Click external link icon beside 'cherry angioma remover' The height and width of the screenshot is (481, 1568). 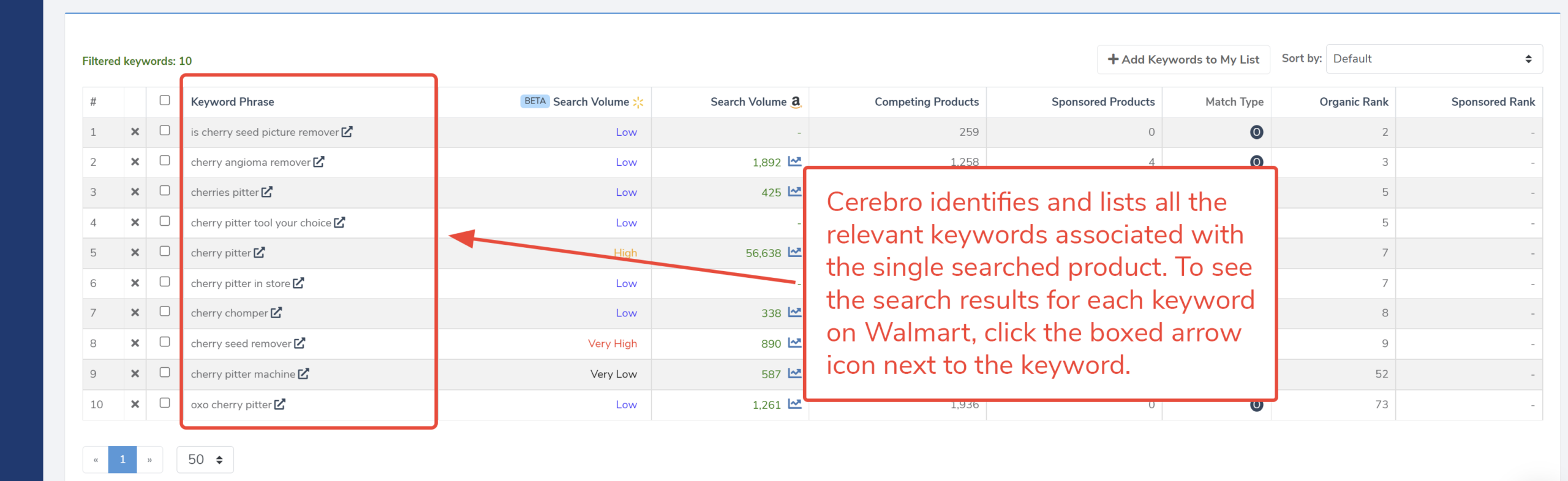318,162
